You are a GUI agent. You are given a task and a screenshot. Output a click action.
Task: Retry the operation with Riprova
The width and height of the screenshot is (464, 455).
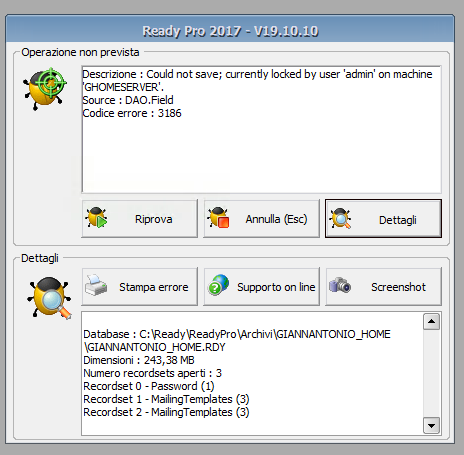click(x=139, y=219)
